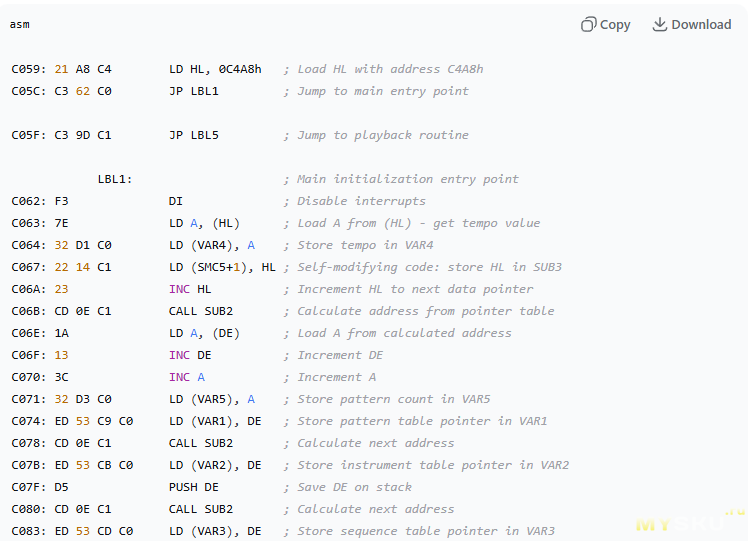Click the 'INC HL' instruction
The height and width of the screenshot is (541, 755).
click(x=189, y=289)
